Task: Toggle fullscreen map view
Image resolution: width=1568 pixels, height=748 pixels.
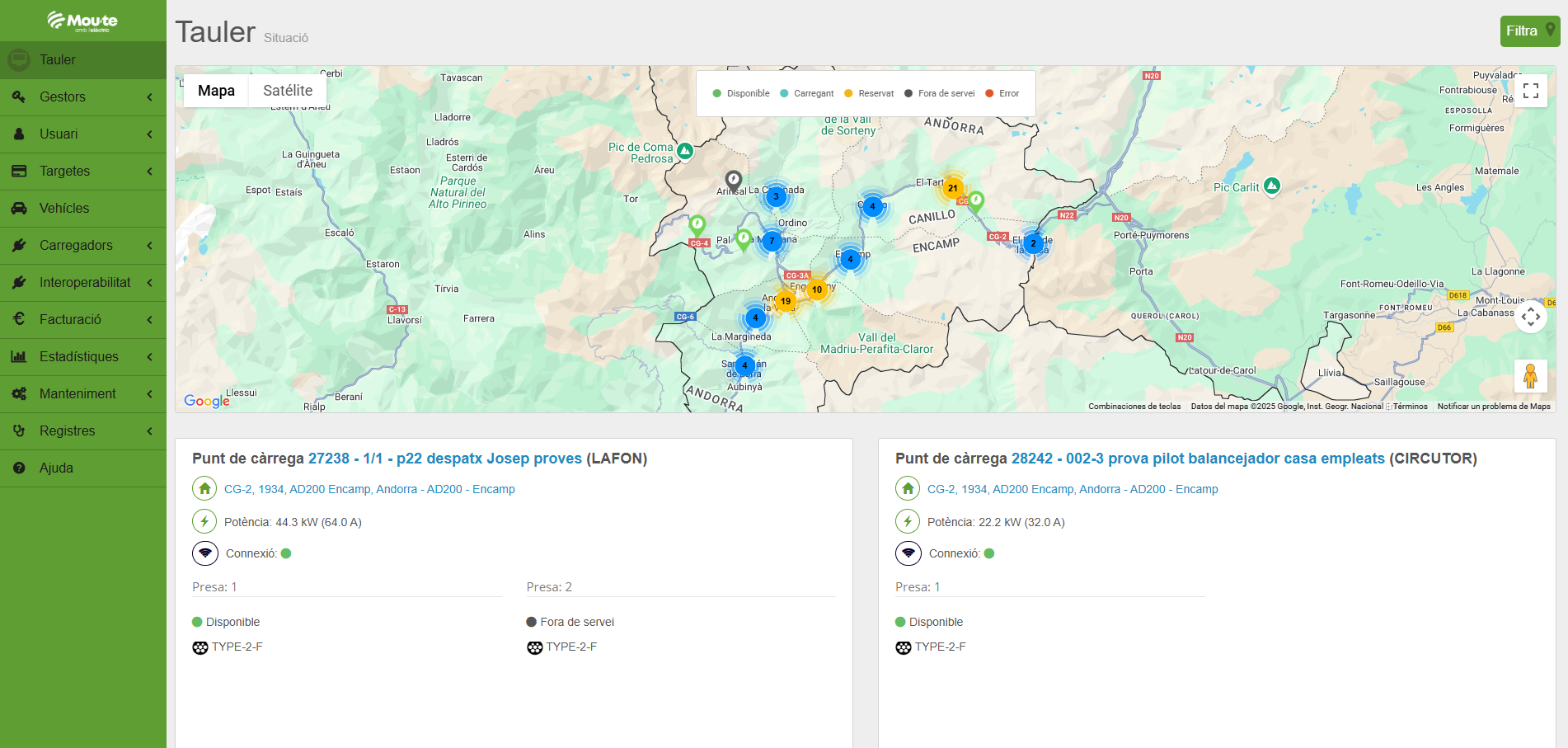Action: pyautogui.click(x=1530, y=91)
